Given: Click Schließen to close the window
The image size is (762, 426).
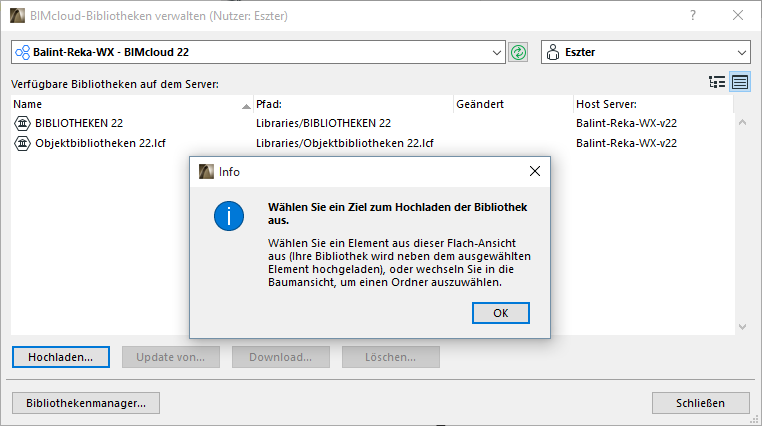Looking at the screenshot, I should click(x=700, y=403).
